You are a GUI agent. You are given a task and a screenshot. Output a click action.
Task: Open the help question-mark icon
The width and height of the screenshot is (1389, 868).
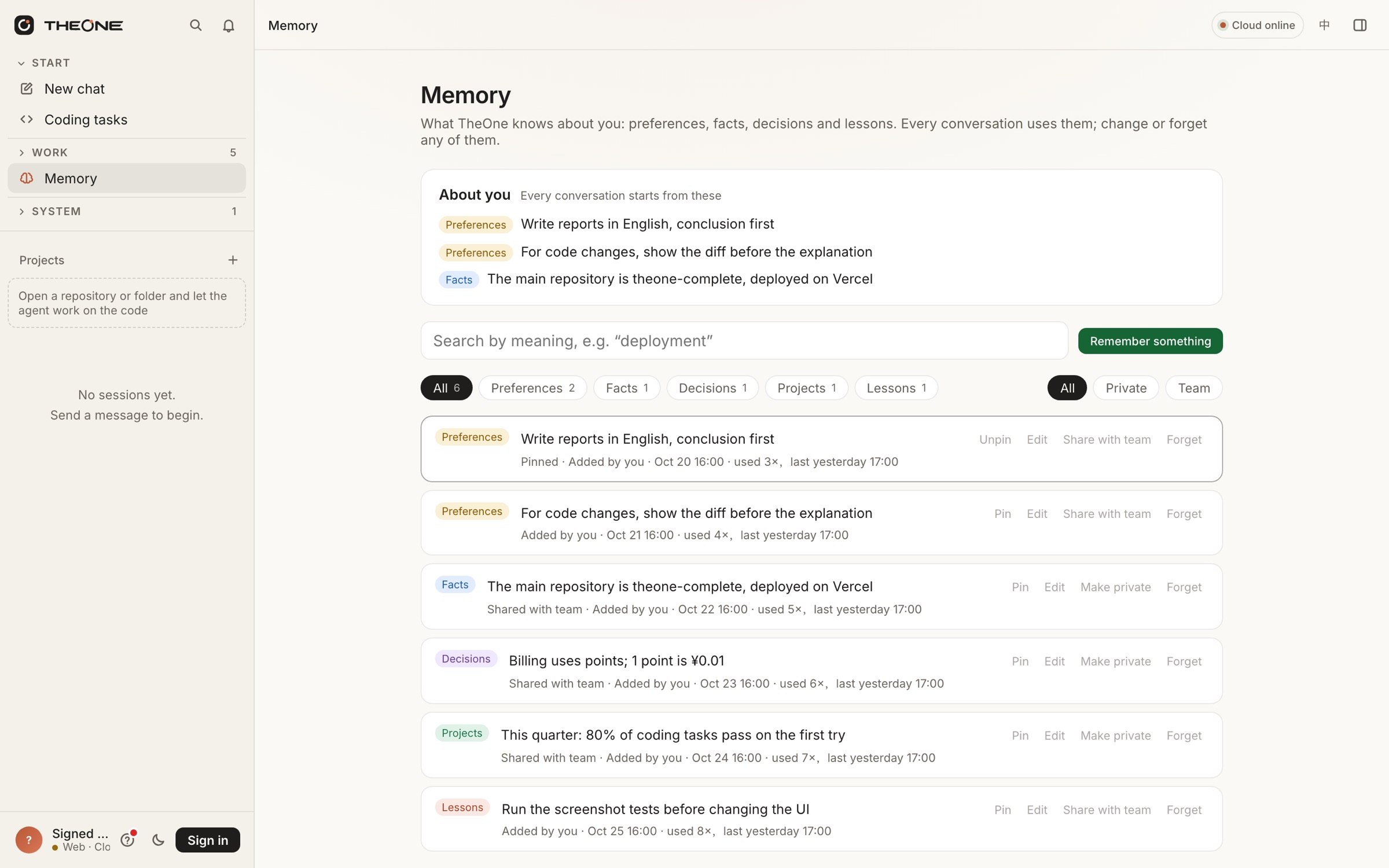(x=127, y=840)
